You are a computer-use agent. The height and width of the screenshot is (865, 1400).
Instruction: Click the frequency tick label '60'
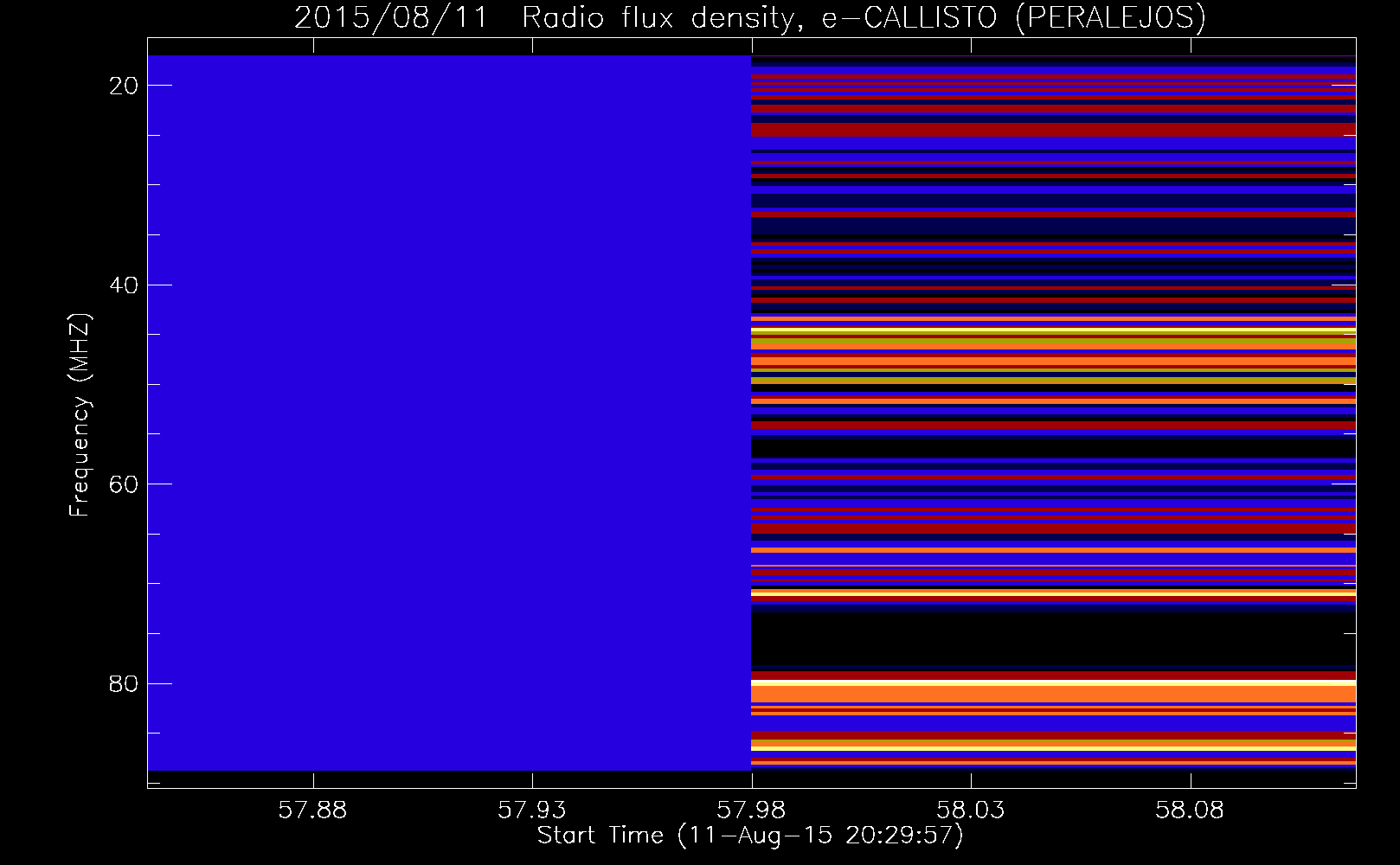[x=124, y=484]
